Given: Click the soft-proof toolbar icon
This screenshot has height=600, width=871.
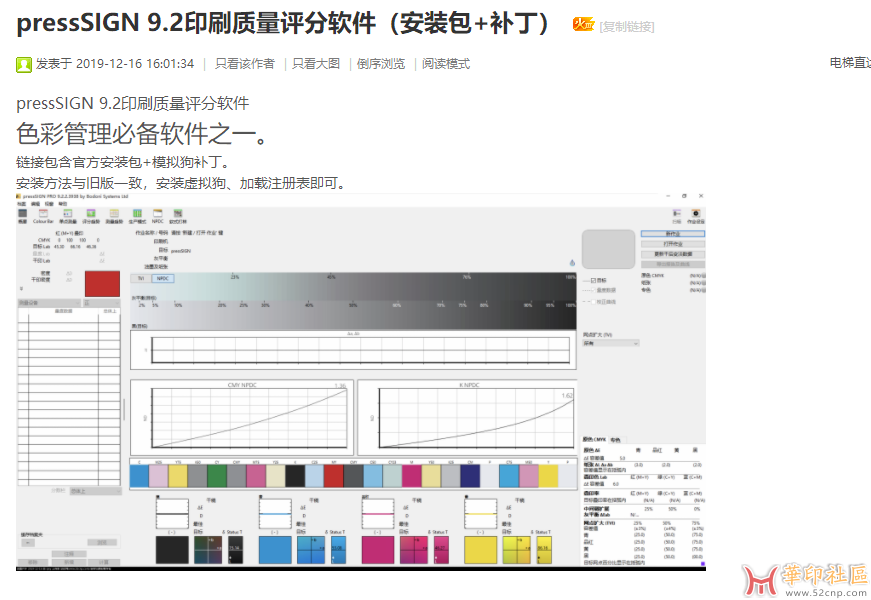Looking at the screenshot, I should coord(178,216).
